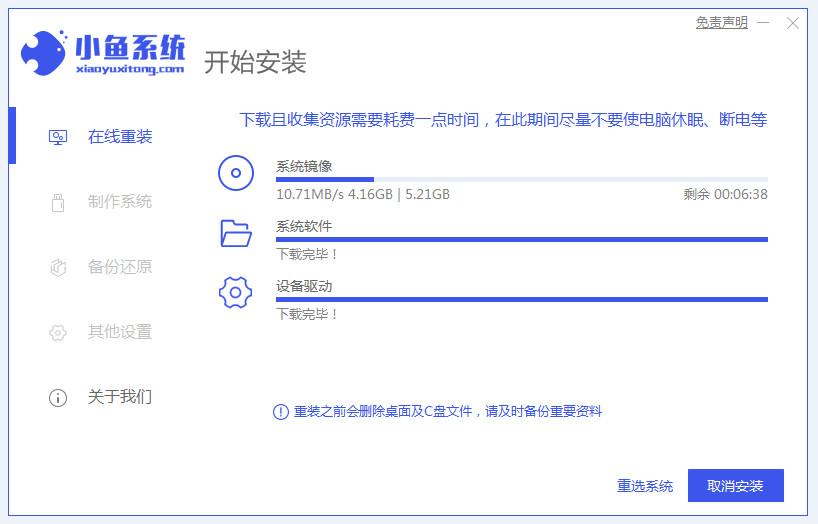Open the 在线重装 tab

tap(120, 137)
